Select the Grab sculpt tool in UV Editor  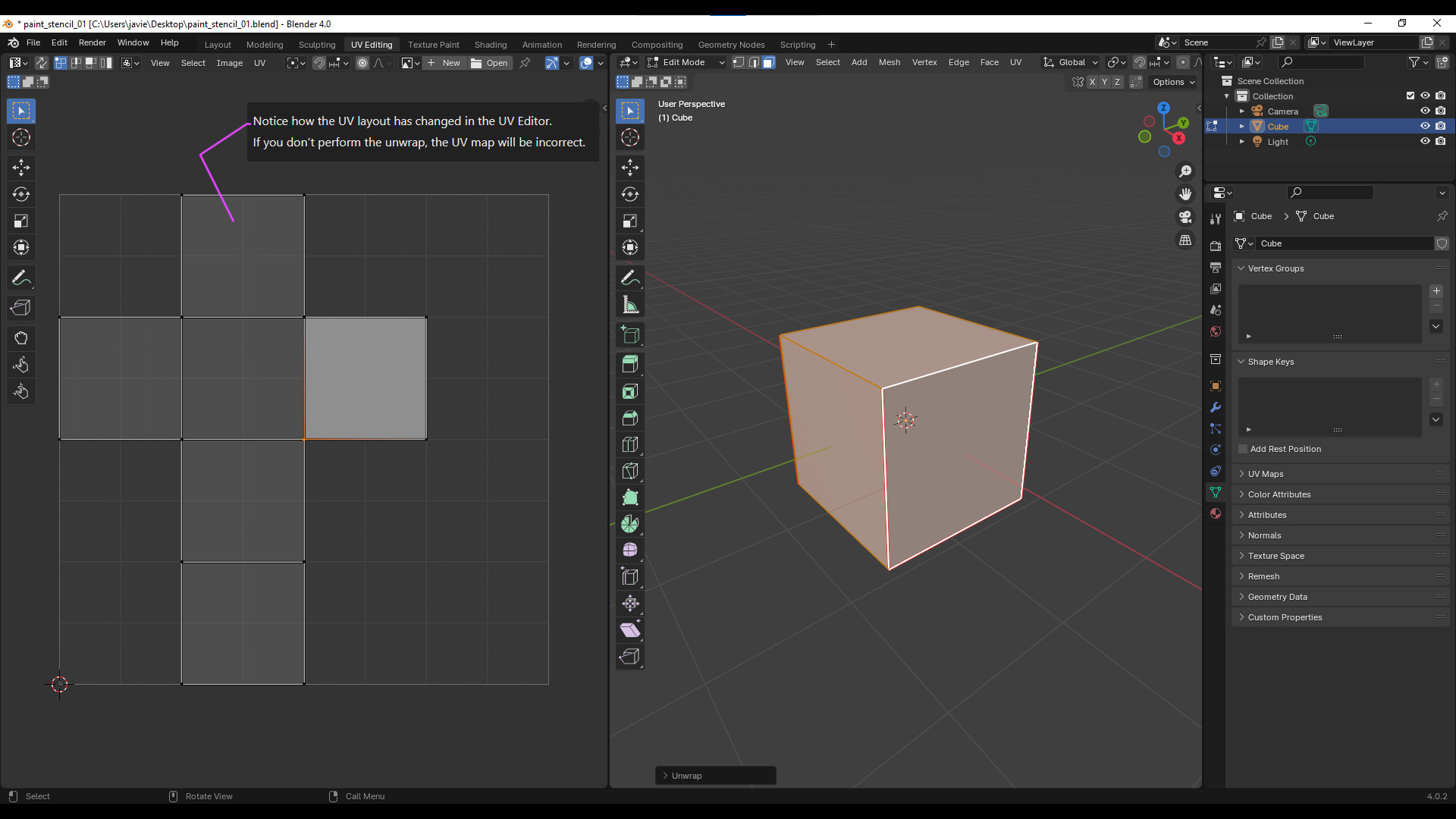point(21,338)
